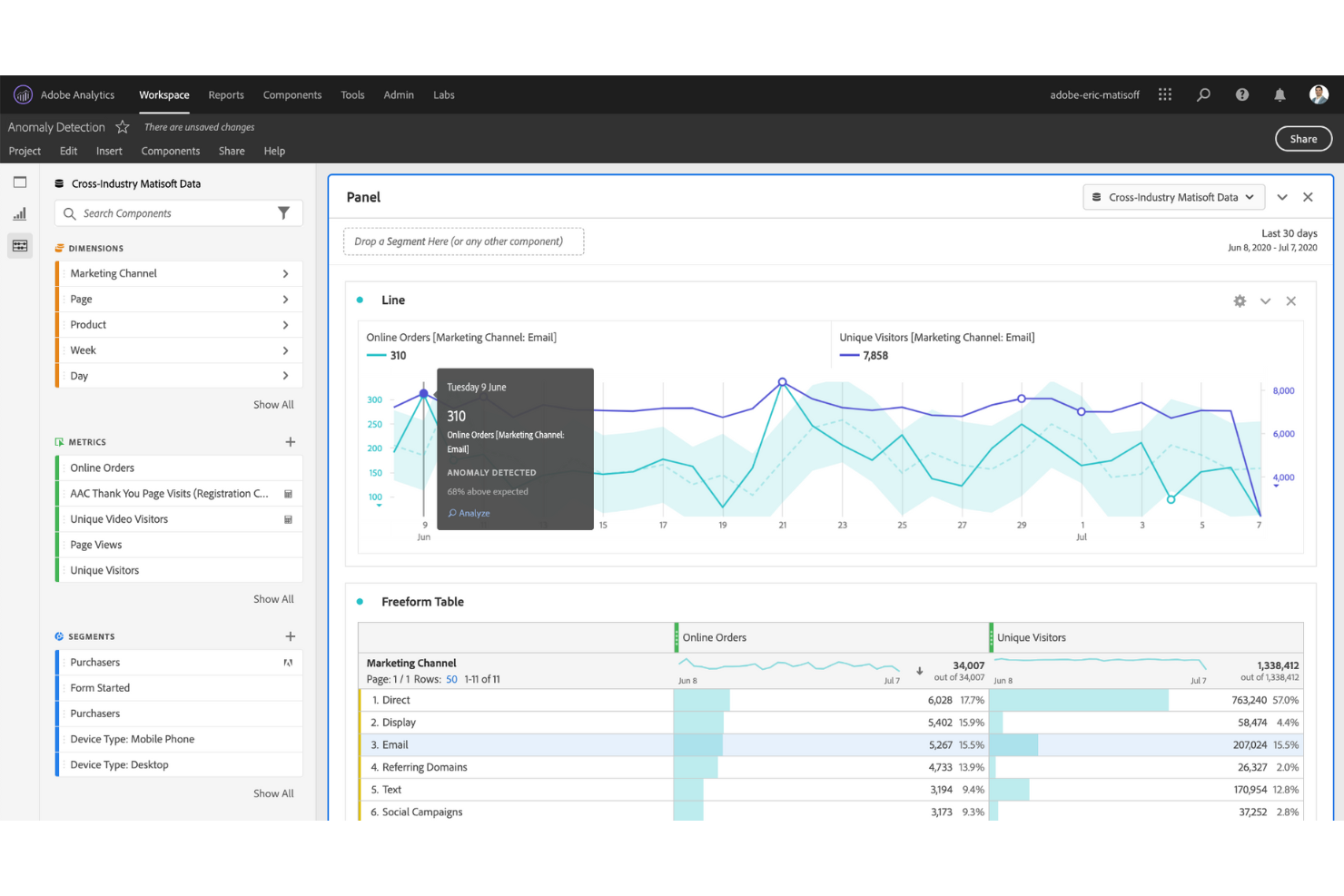The width and height of the screenshot is (1344, 896).
Task: Click the Drop a Segment Here zone
Action: [463, 241]
